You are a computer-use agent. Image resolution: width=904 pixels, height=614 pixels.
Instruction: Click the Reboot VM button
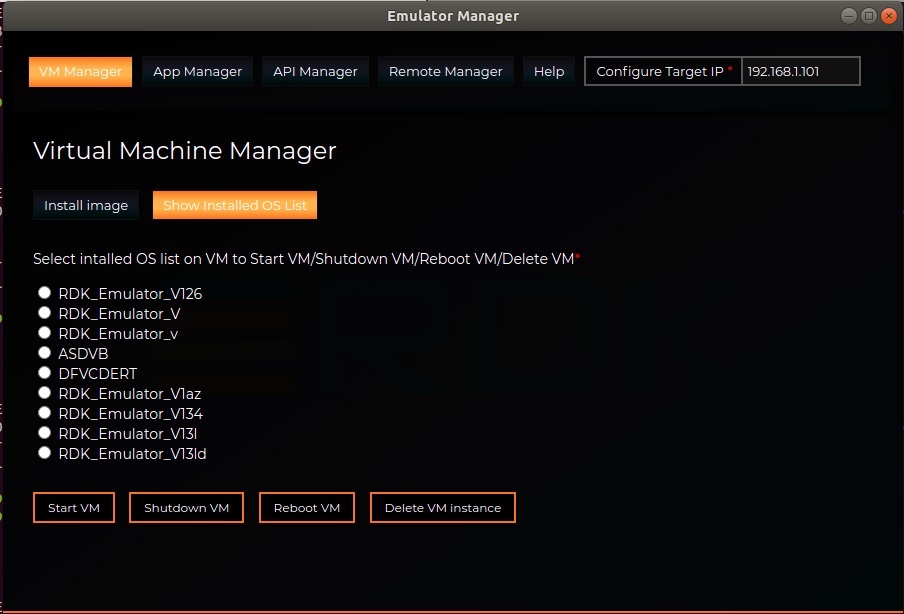pos(307,508)
